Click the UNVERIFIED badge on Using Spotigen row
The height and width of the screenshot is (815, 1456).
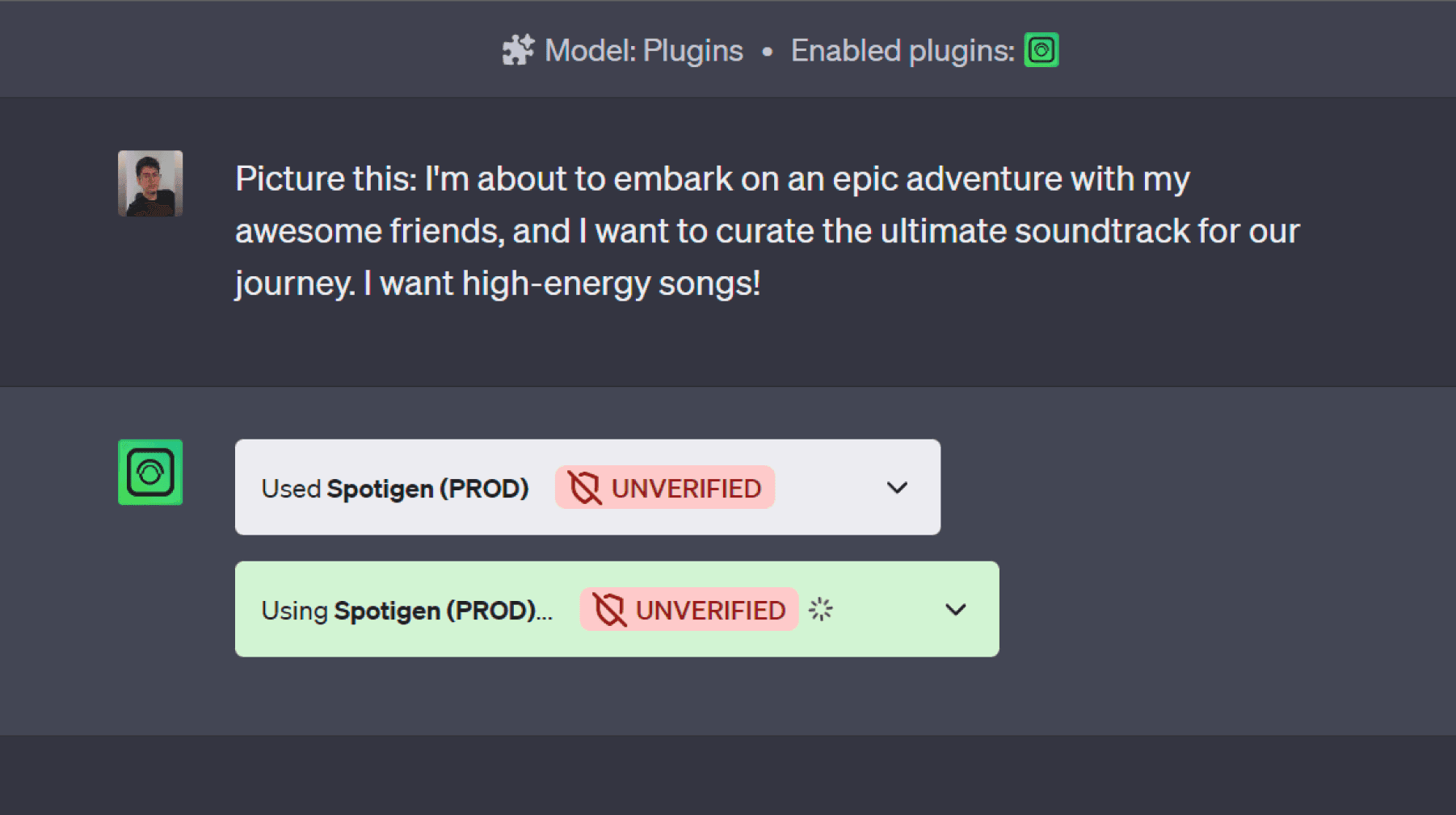[689, 609]
